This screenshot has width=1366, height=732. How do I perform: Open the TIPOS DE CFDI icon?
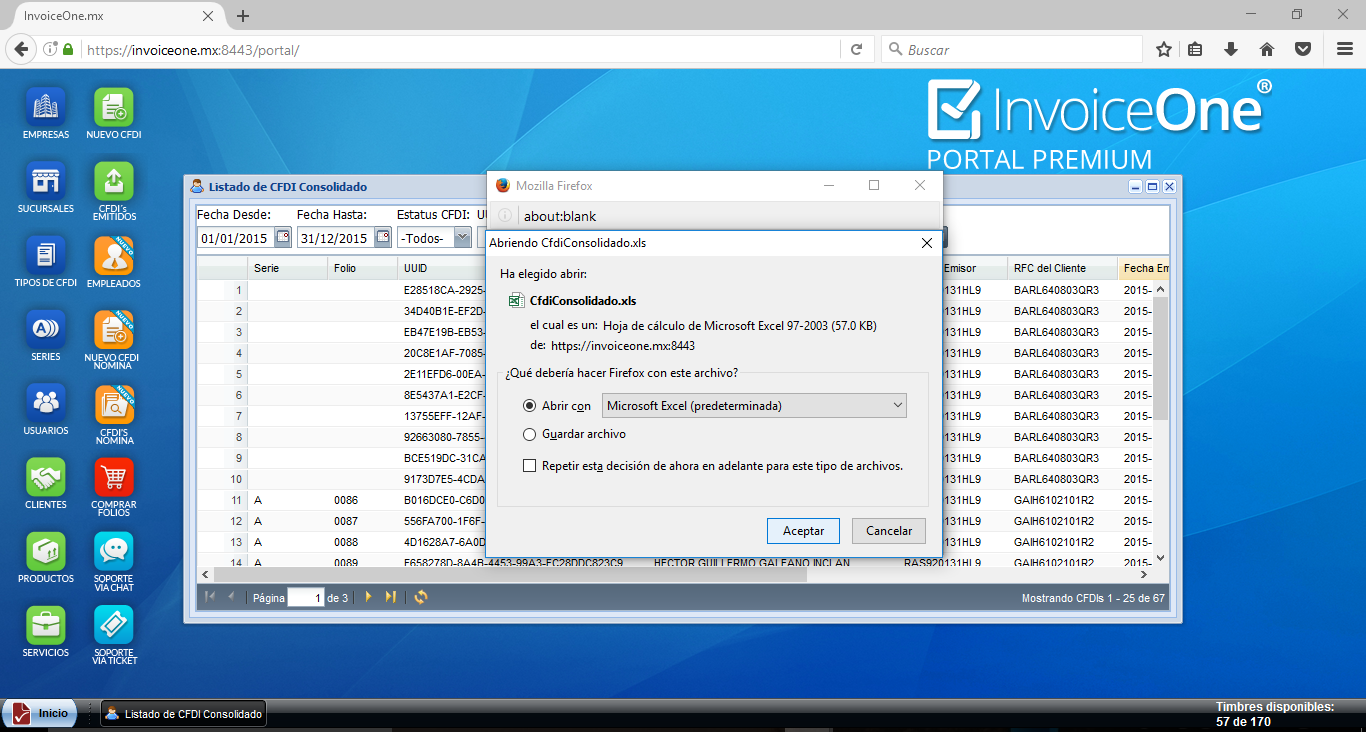point(46,256)
